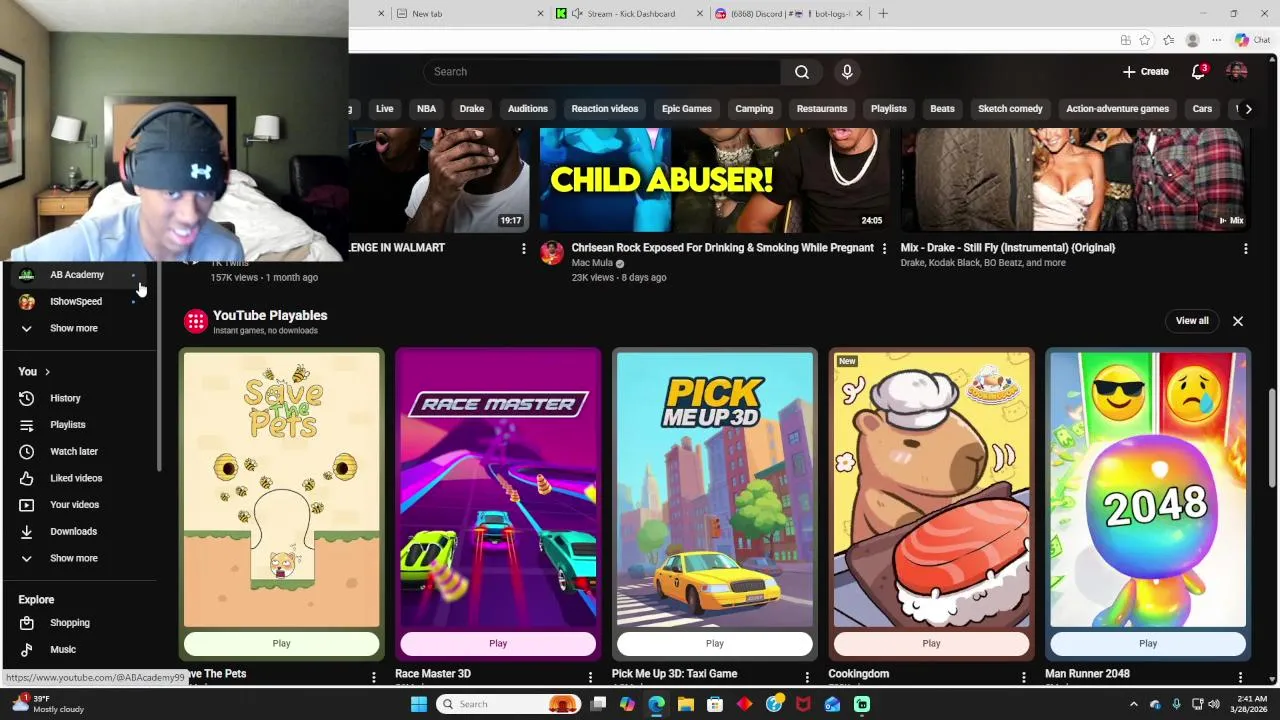Open the Chrisean Rock Exposed video title

pyautogui.click(x=722, y=248)
